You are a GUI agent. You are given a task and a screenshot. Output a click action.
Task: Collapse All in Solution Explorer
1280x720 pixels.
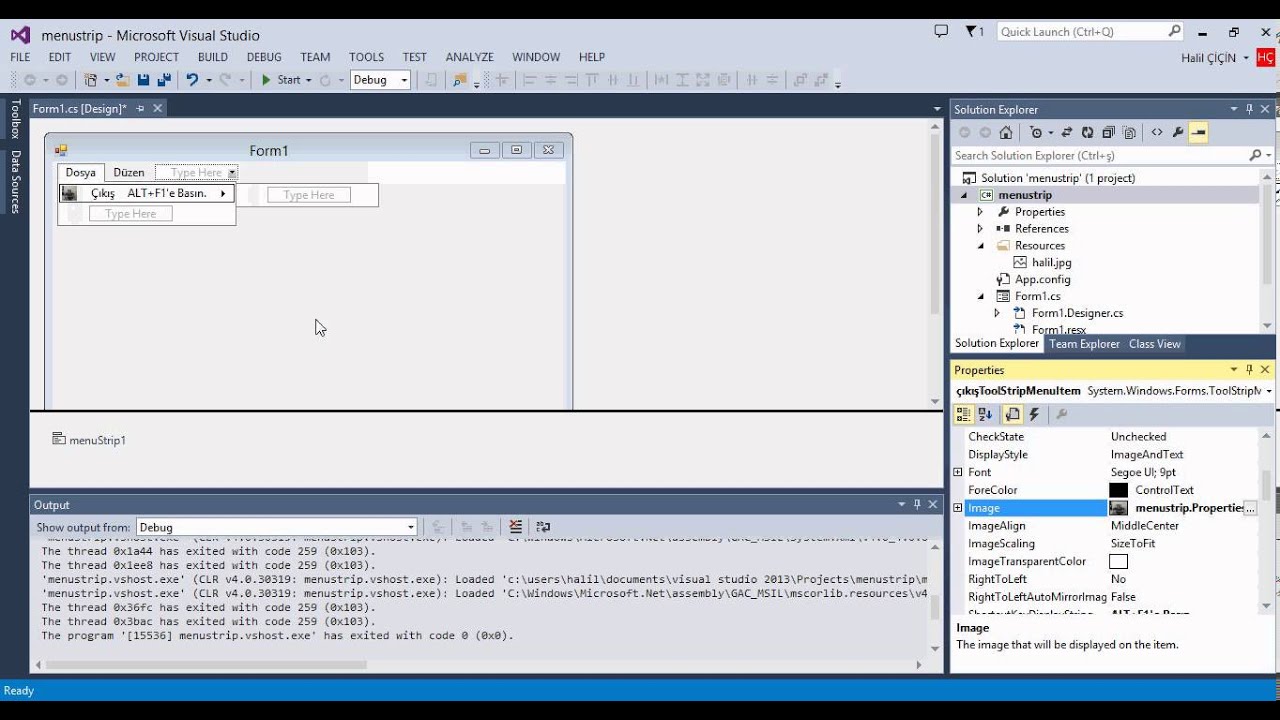point(1108,132)
